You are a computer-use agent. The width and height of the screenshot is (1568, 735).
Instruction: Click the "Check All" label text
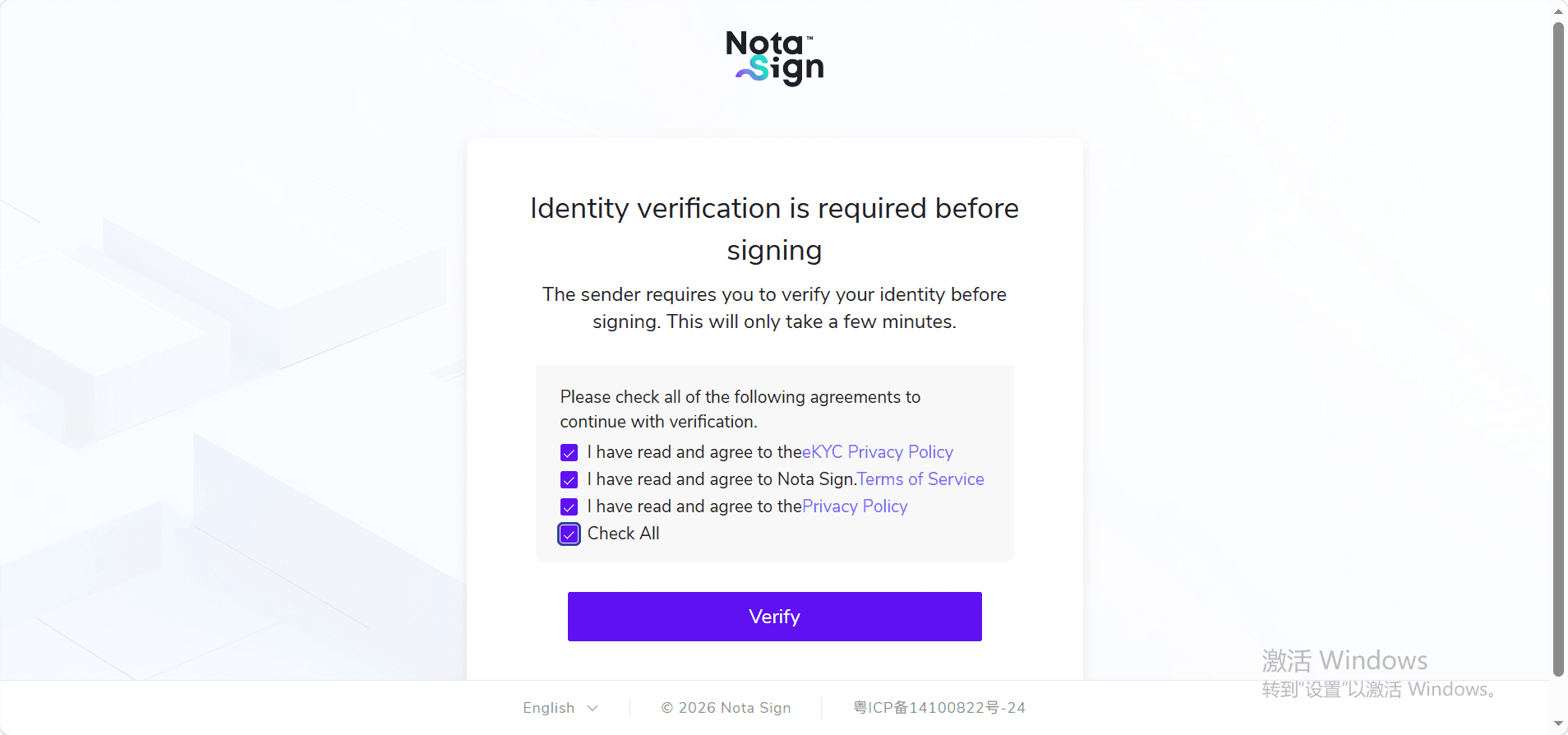(x=624, y=534)
